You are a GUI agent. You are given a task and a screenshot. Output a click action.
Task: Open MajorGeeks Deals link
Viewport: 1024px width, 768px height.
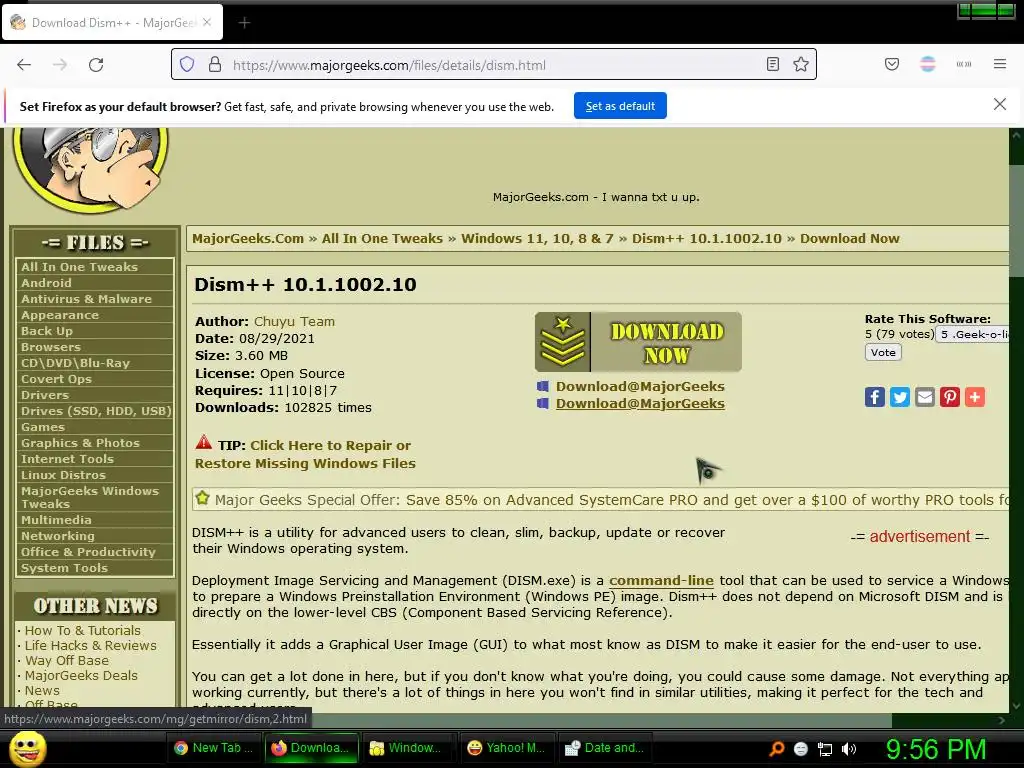pyautogui.click(x=81, y=675)
